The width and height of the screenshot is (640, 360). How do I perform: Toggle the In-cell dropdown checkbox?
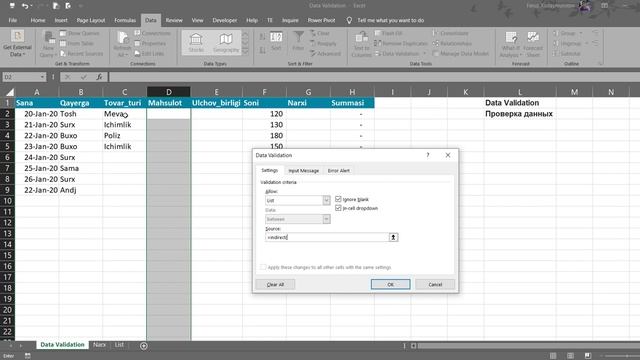[x=338, y=208]
